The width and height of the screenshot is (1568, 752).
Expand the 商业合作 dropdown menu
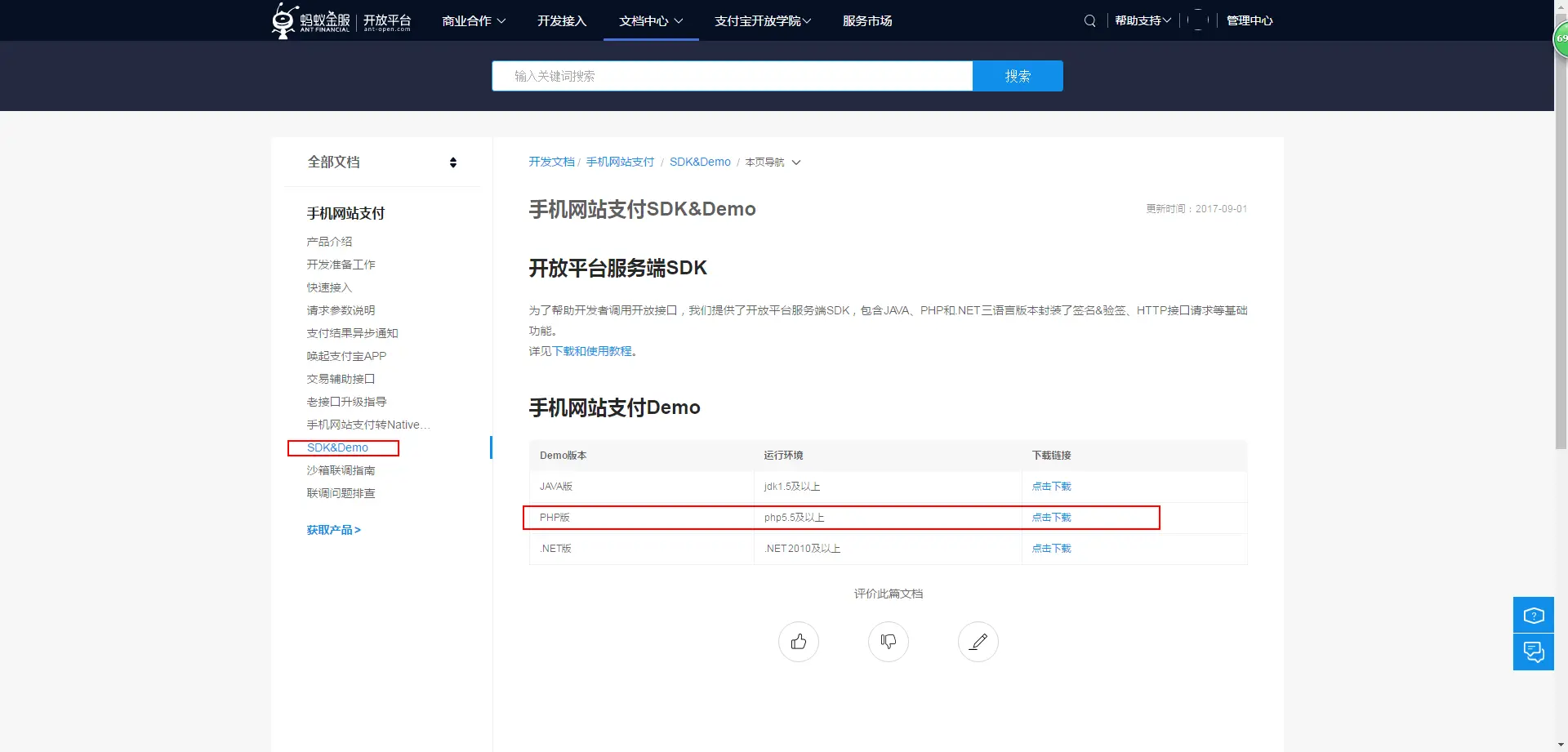pos(474,21)
